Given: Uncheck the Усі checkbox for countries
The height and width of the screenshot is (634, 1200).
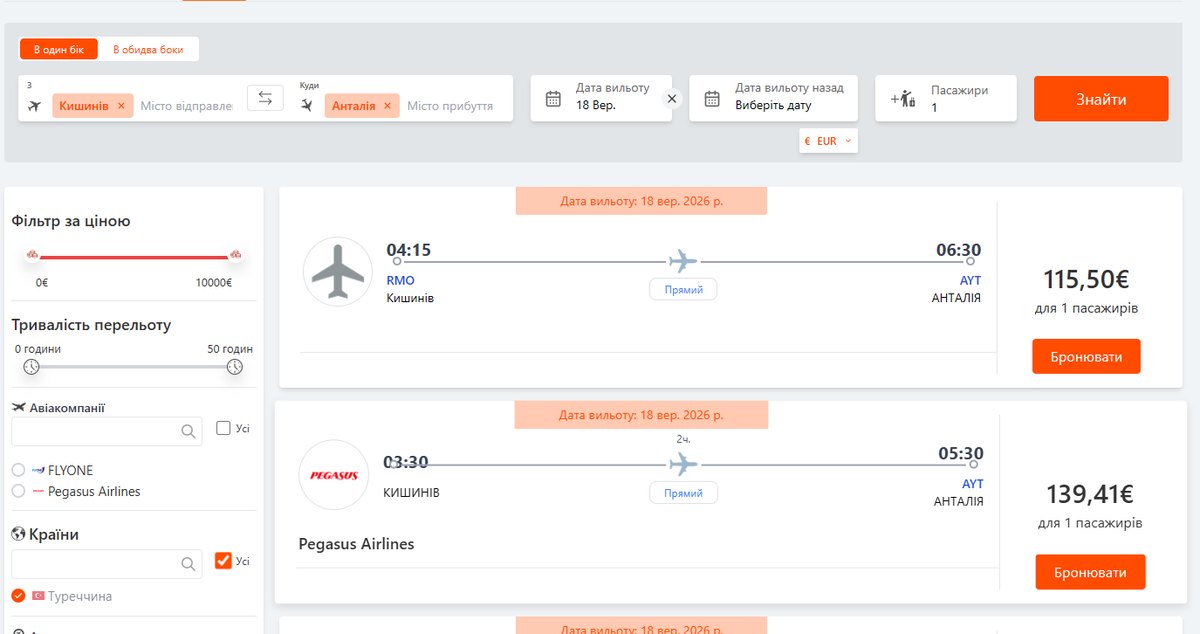Looking at the screenshot, I should point(223,561).
